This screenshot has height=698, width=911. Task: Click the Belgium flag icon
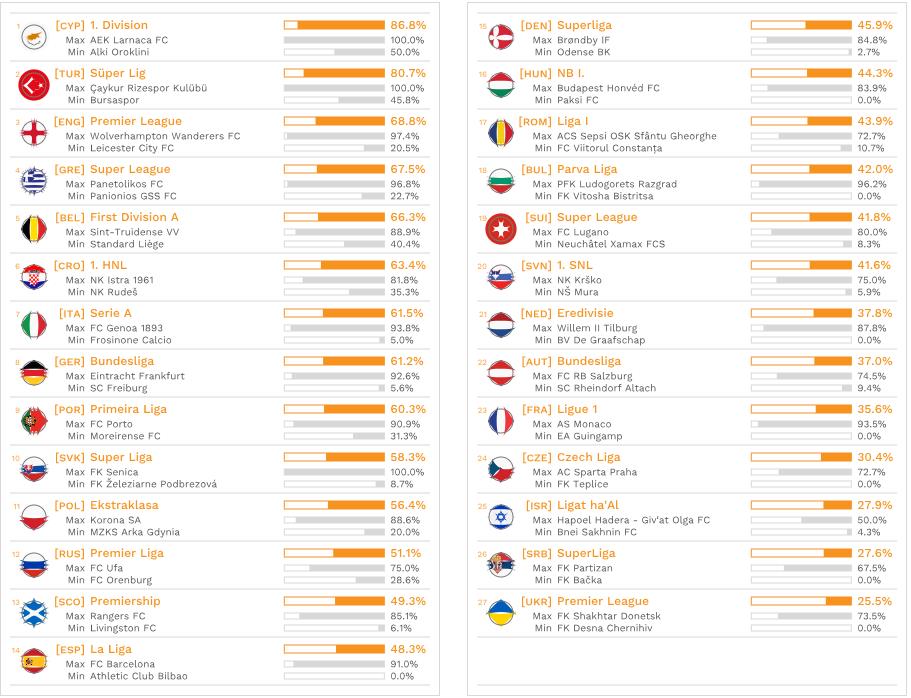pos(34,230)
